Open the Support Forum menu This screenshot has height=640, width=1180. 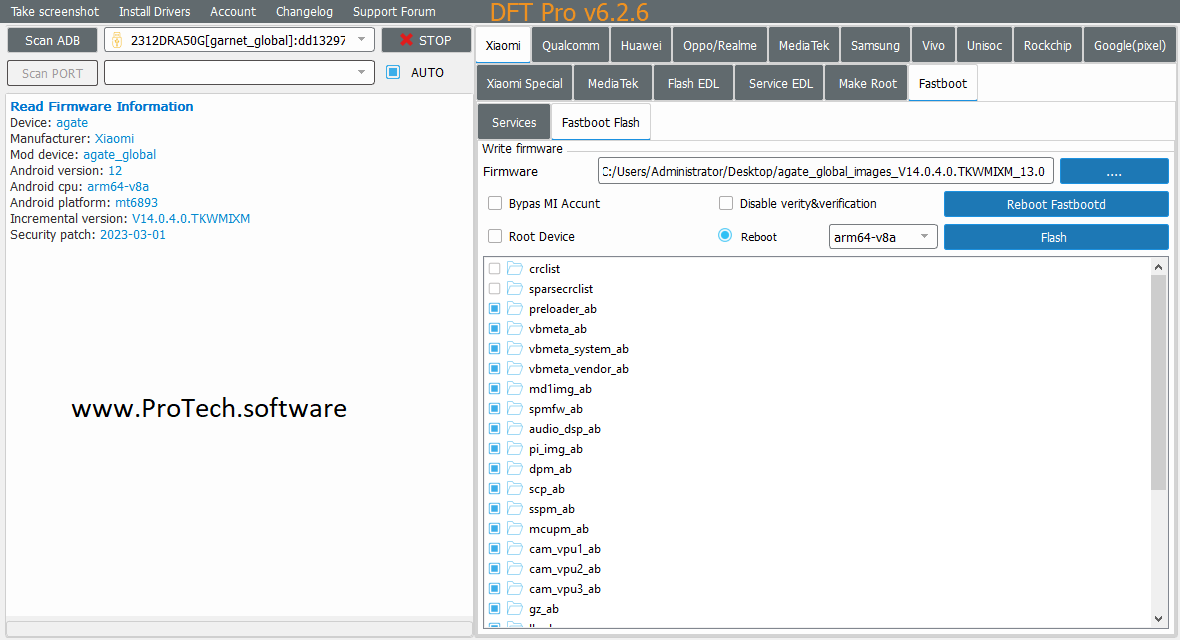pos(394,11)
